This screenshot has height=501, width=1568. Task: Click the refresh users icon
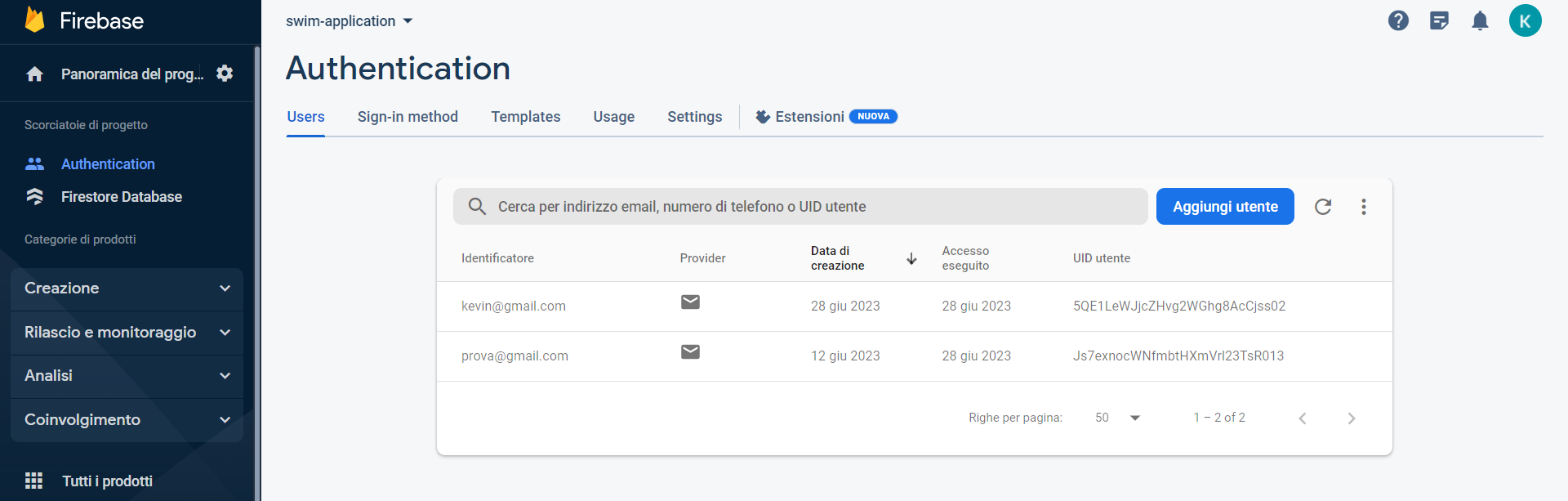click(x=1323, y=207)
